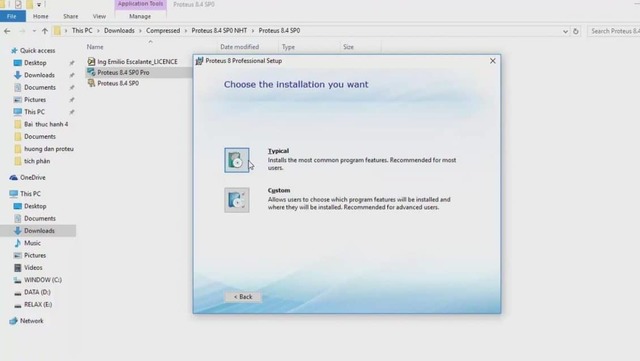Go back in Explorer history

(x=7, y=31)
